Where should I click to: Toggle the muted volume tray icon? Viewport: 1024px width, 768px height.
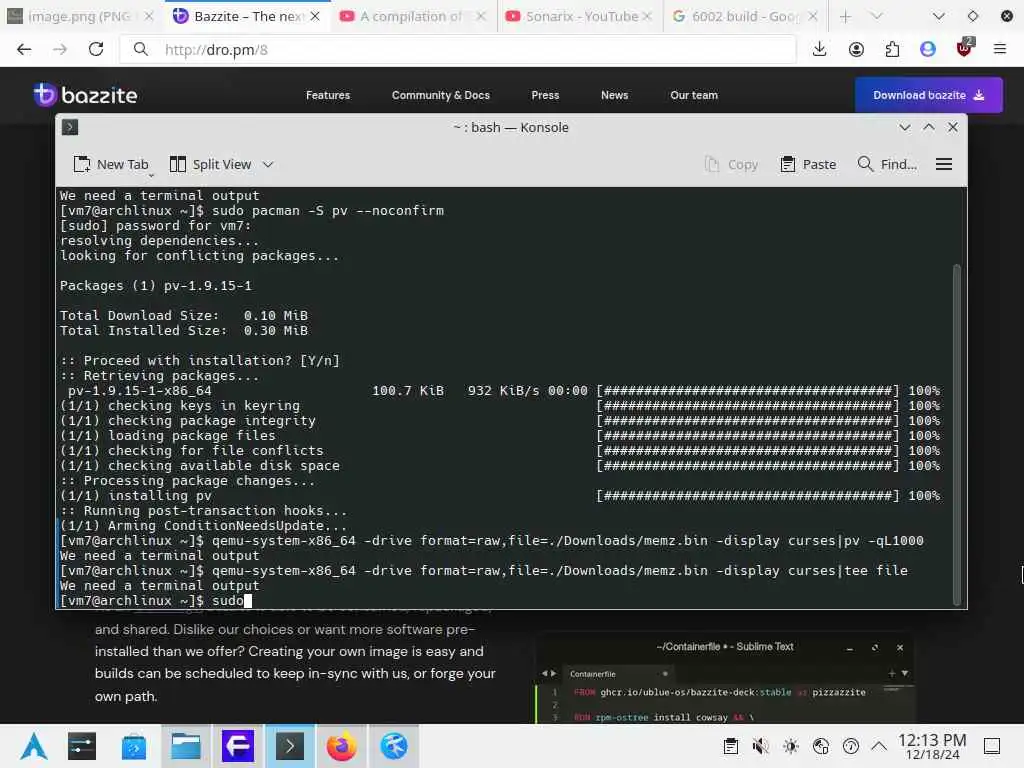[760, 746]
